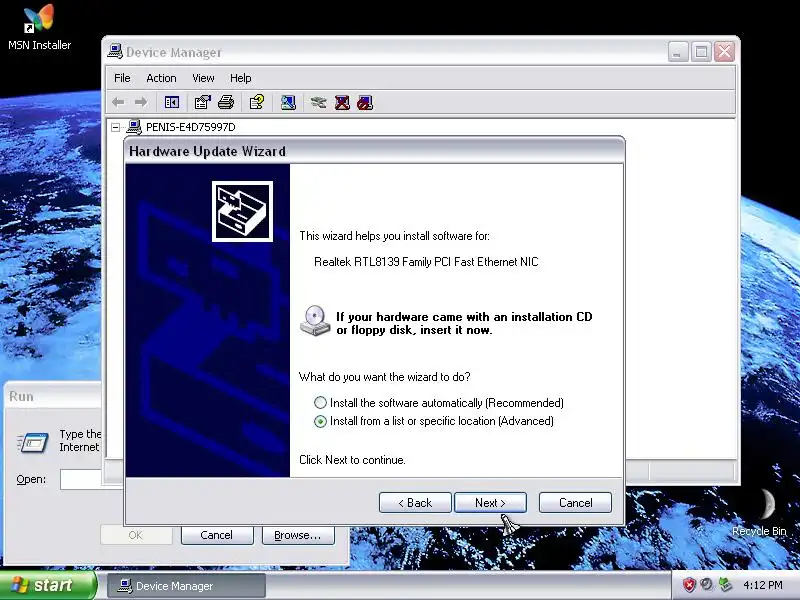Click the gray round system tray icon
Viewport: 800px width, 600px height.
click(707, 585)
